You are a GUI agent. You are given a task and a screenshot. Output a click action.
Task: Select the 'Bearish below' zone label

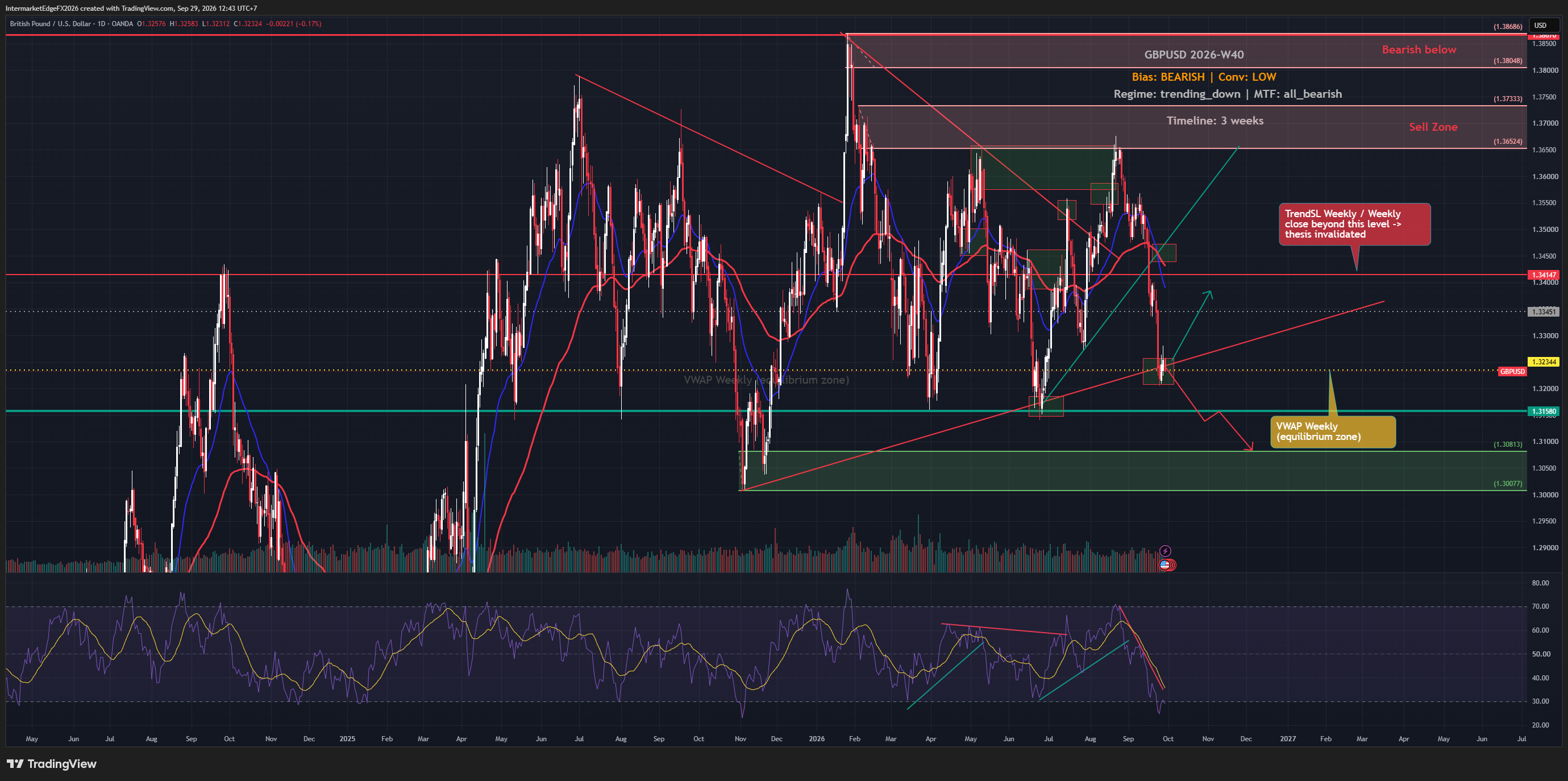(x=1419, y=50)
